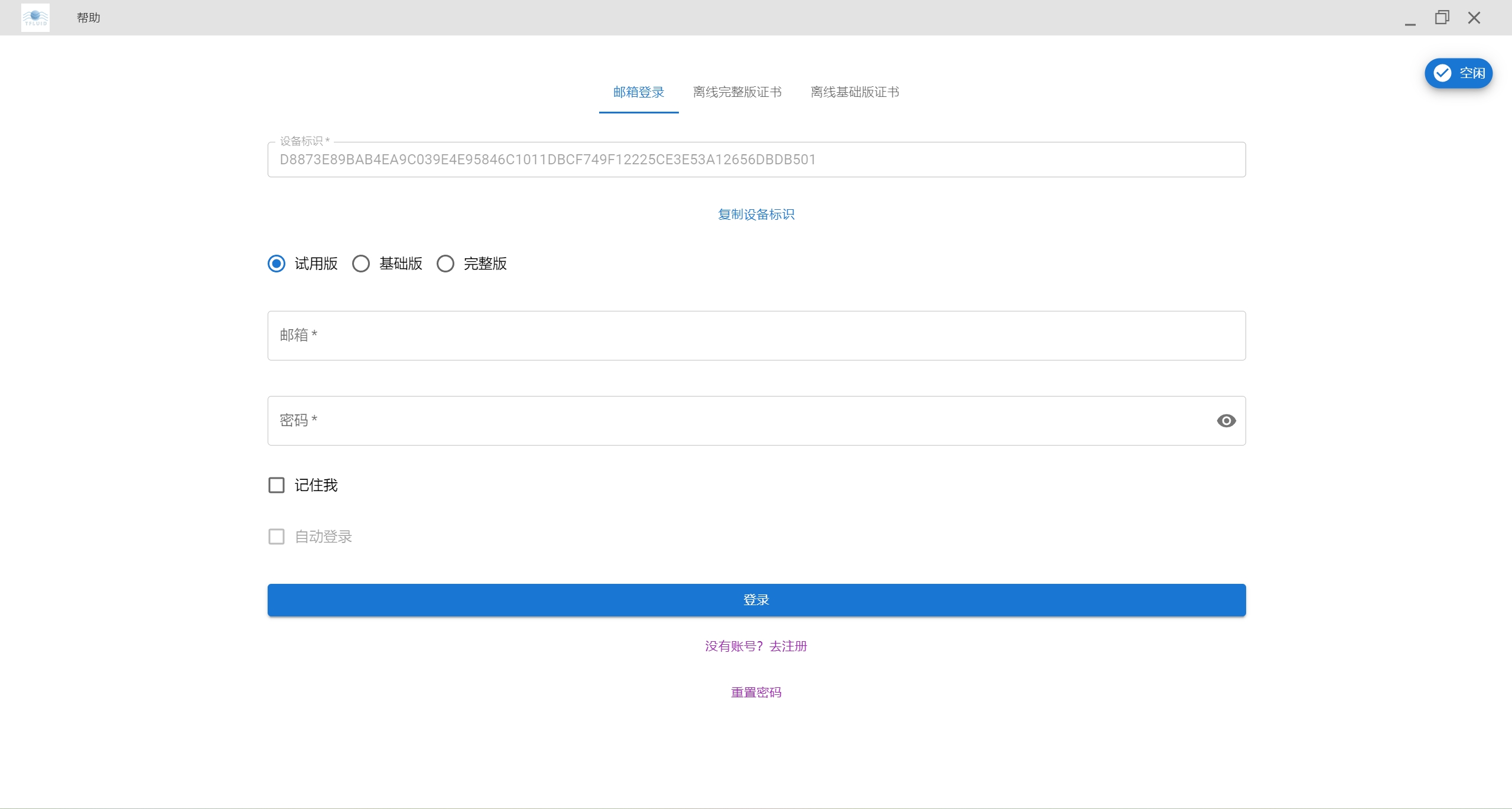Switch to the 邮箱登录 tab

[639, 92]
